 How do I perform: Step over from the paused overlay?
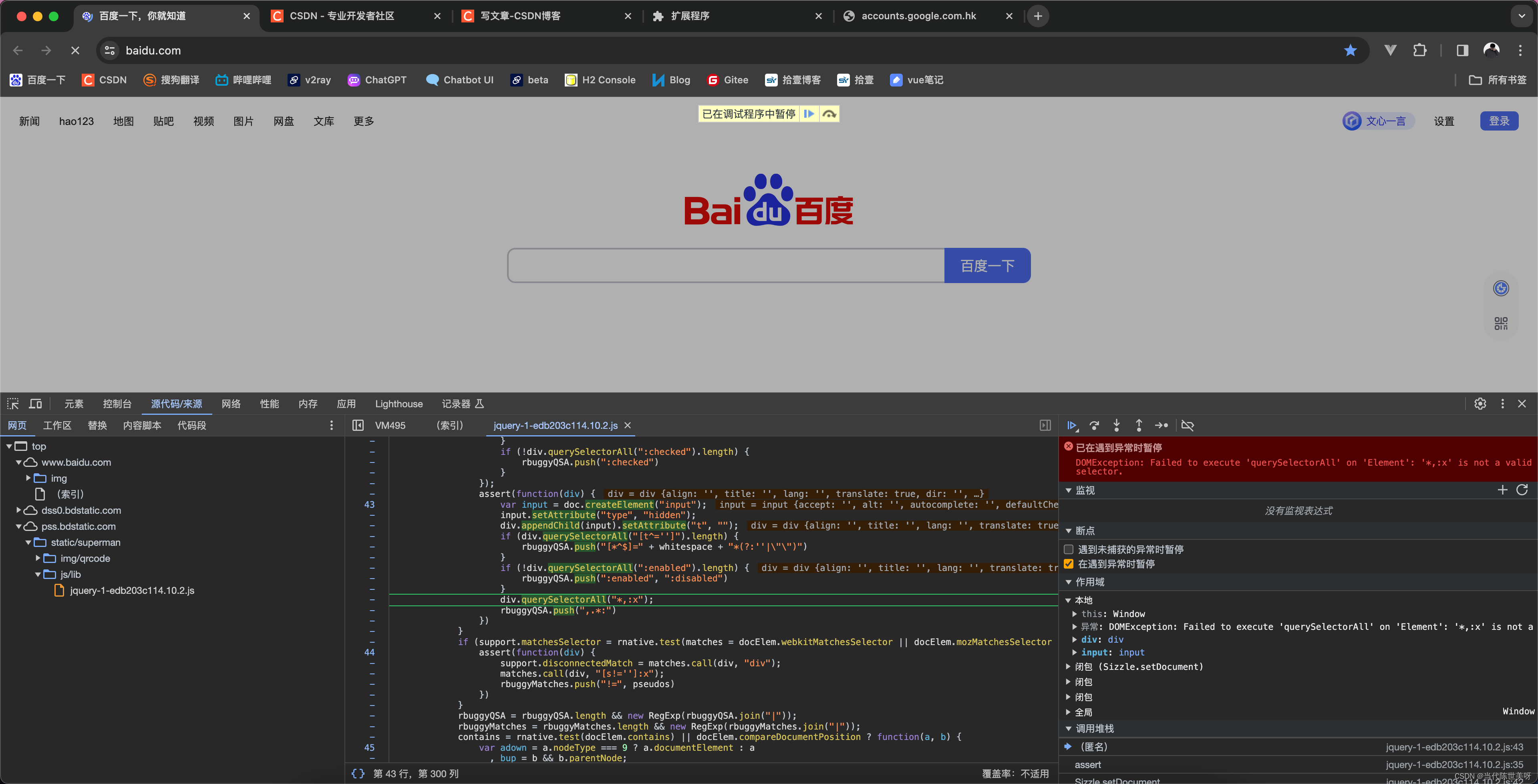[829, 113]
